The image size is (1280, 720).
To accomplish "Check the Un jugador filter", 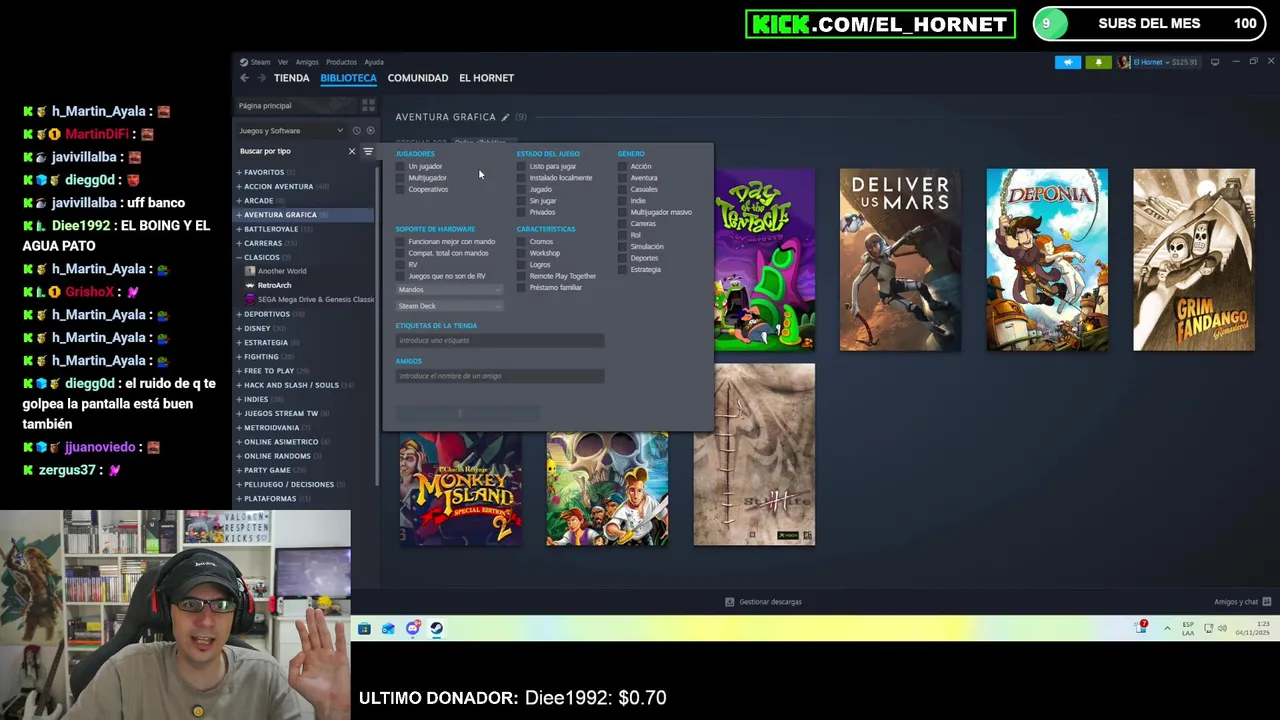I will coord(401,166).
